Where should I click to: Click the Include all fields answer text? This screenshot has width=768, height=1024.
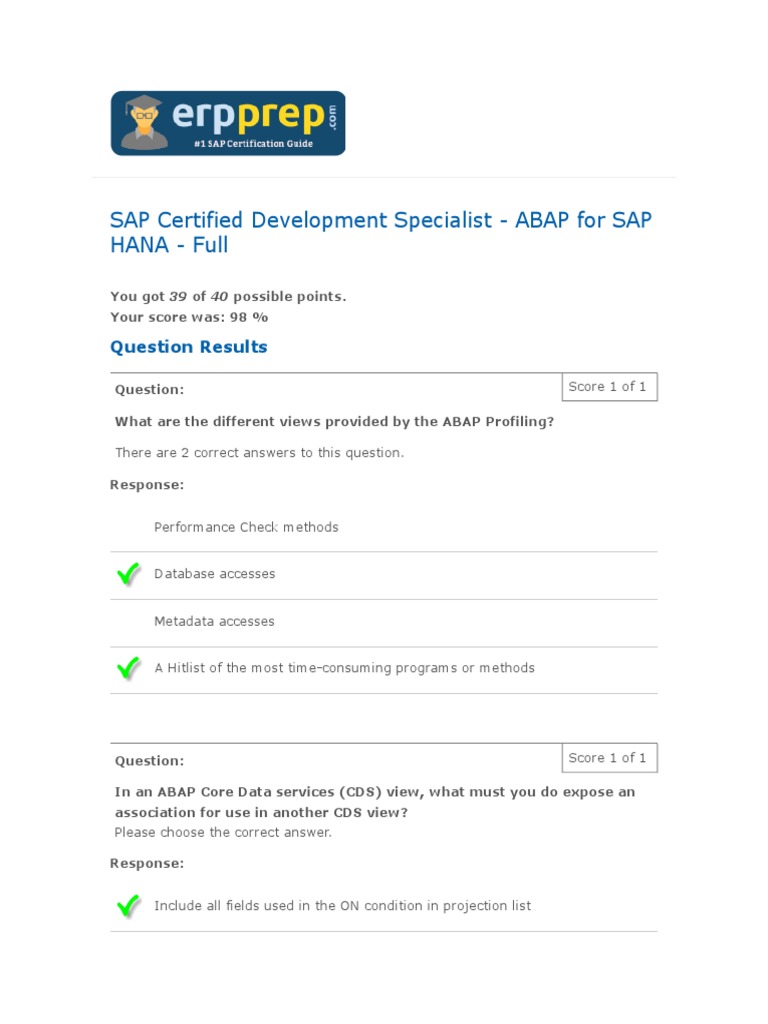[342, 906]
